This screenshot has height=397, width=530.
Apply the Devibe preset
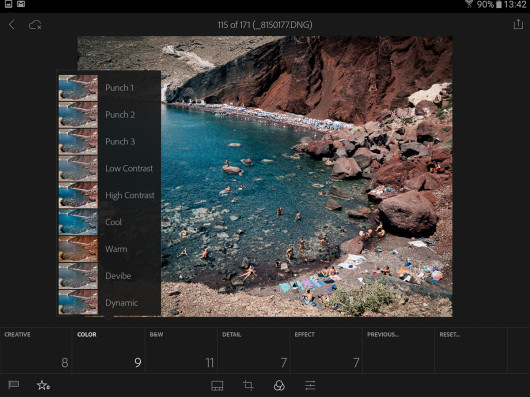pyautogui.click(x=109, y=276)
